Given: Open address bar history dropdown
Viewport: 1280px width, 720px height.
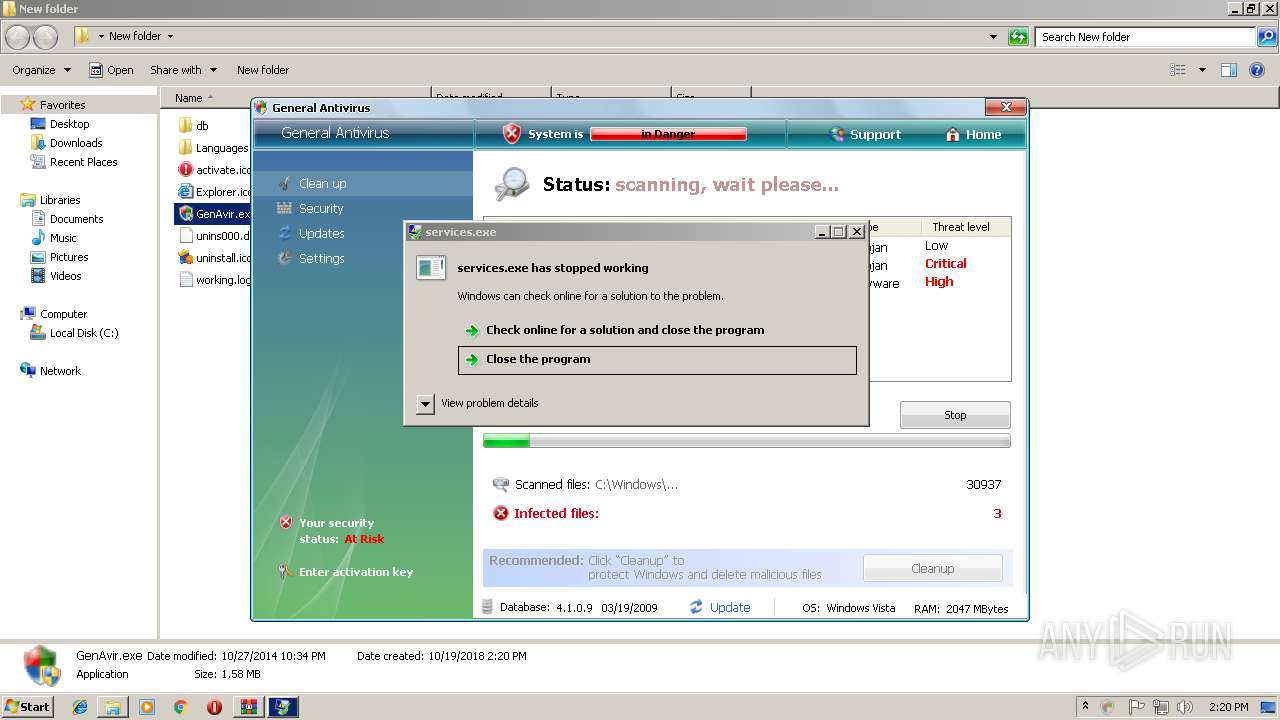Looking at the screenshot, I should pyautogui.click(x=993, y=37).
